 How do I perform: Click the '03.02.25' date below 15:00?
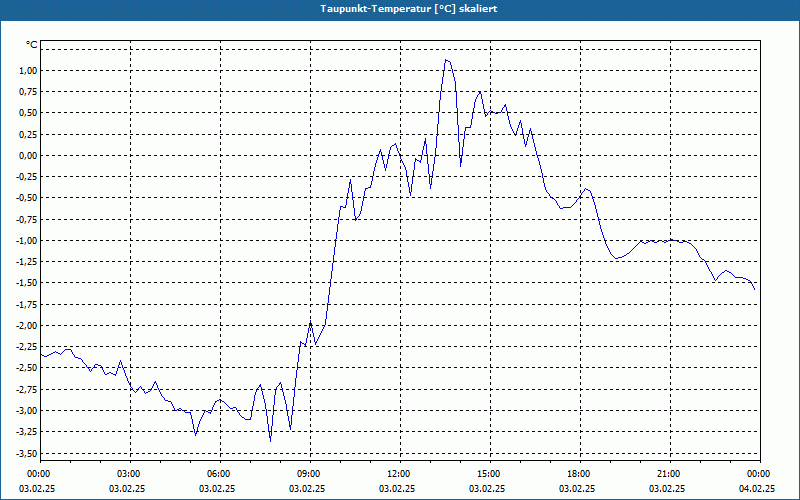(487, 489)
